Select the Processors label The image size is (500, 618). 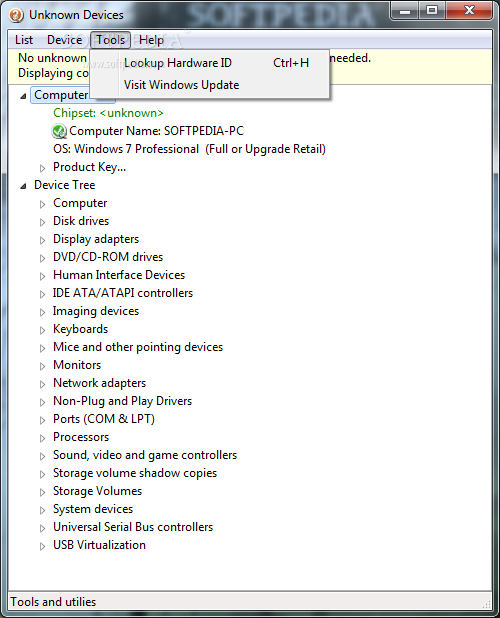point(81,437)
